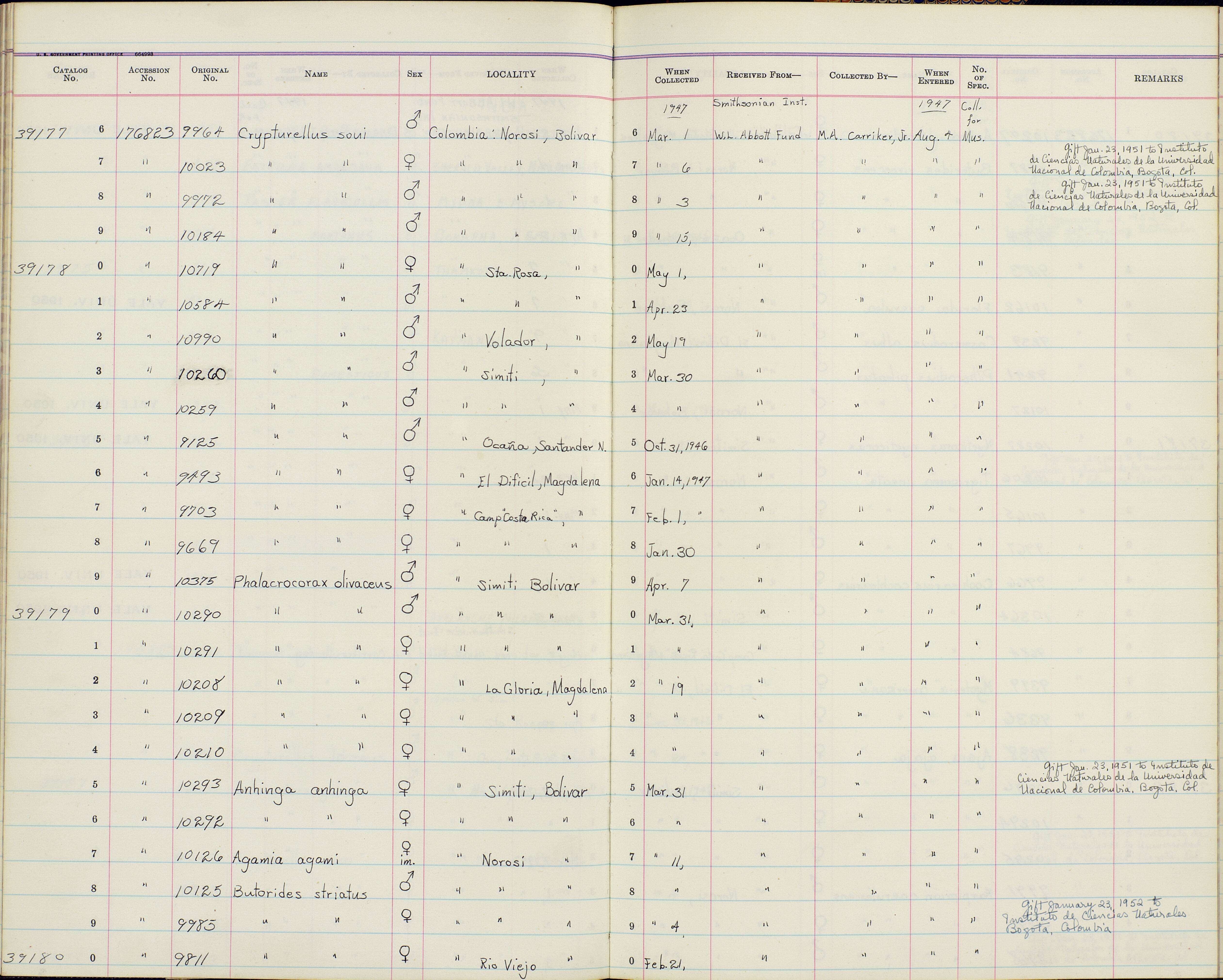Click collected date 'Jan. 14, 1947'
The image size is (1223, 980).
tap(677, 481)
